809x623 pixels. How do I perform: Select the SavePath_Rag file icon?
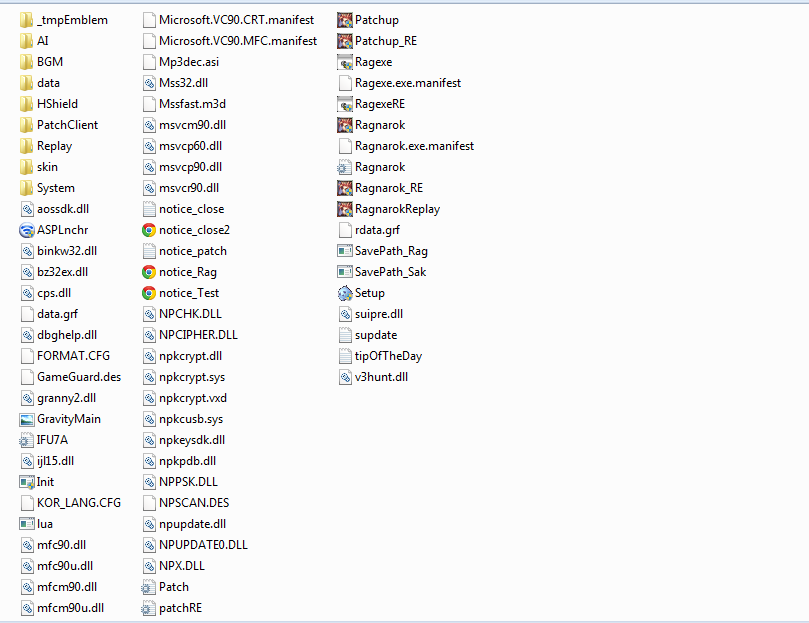[x=345, y=251]
